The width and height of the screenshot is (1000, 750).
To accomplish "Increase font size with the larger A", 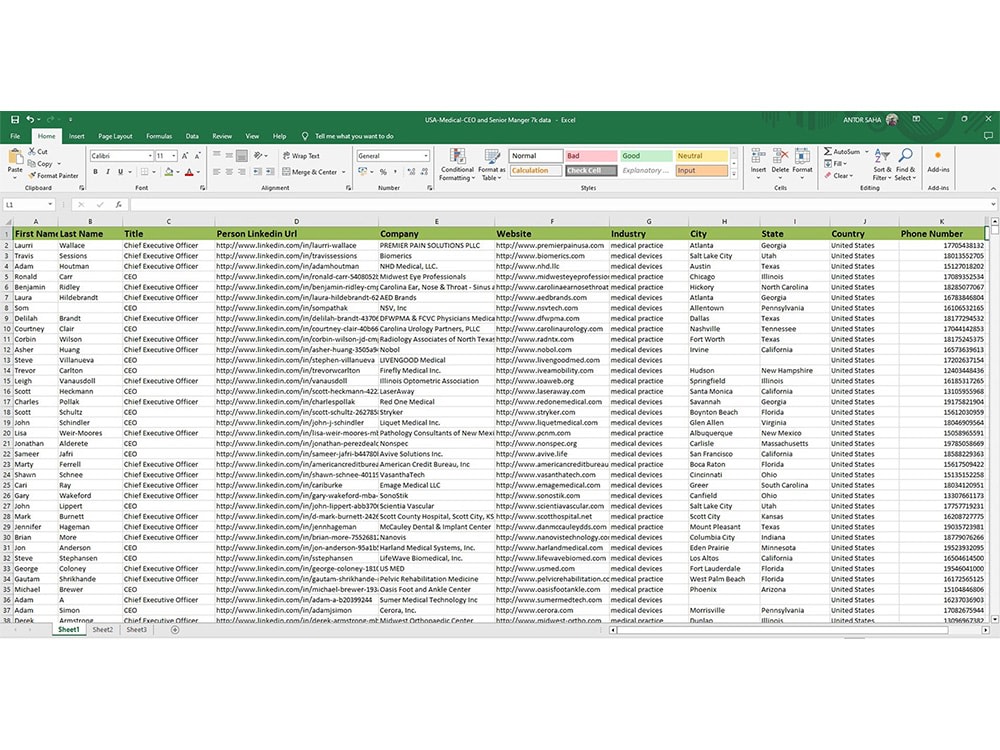I will pyautogui.click(x=185, y=156).
